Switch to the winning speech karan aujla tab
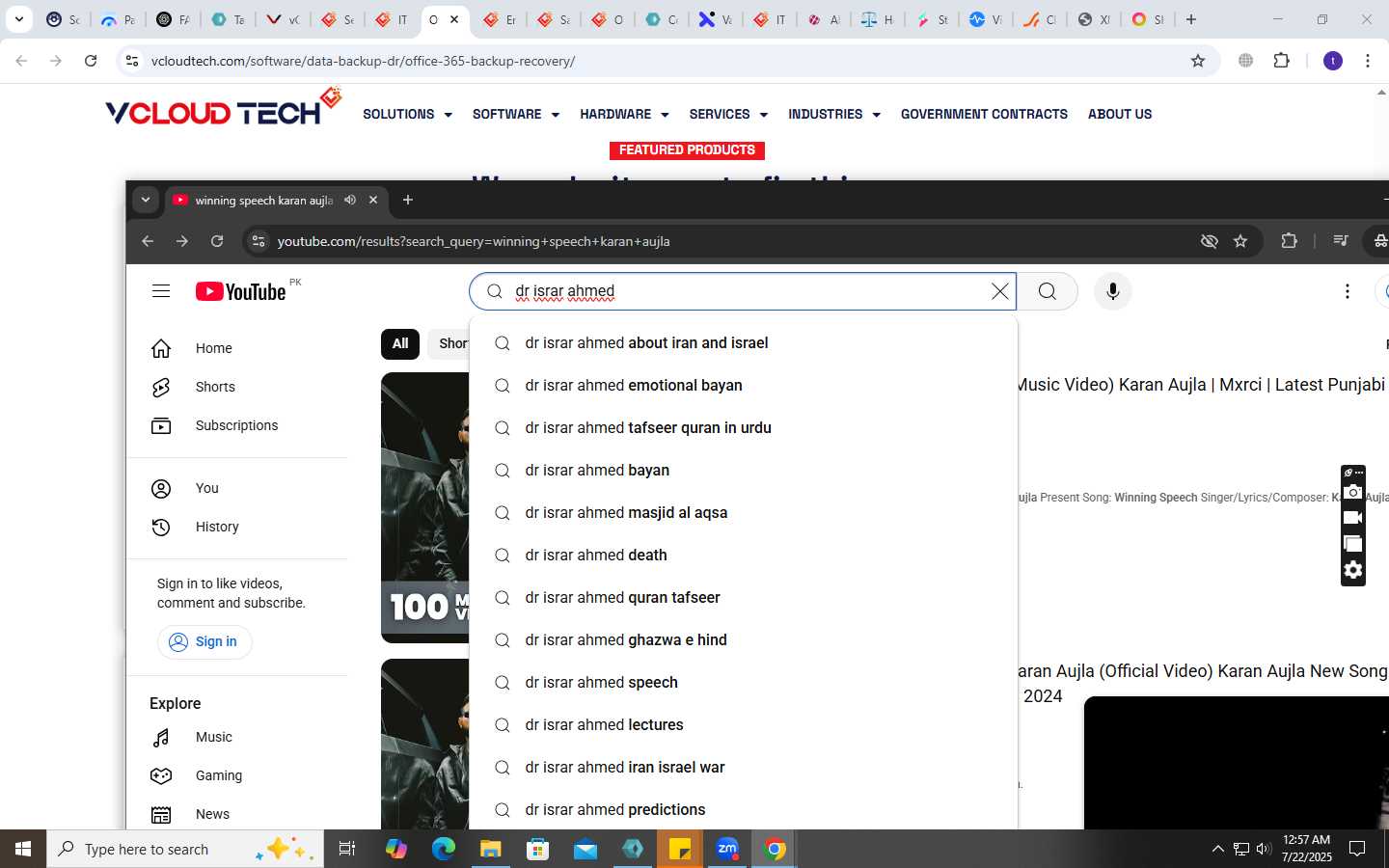This screenshot has height=868, width=1389. point(263,200)
